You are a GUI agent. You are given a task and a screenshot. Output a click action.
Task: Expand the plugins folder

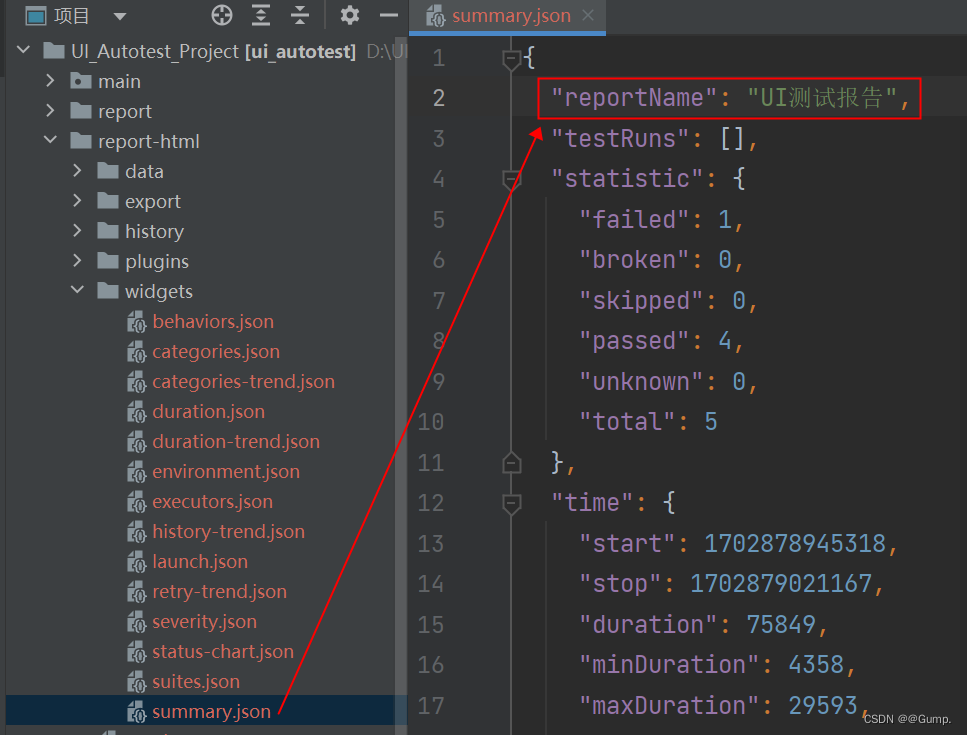[x=77, y=260]
